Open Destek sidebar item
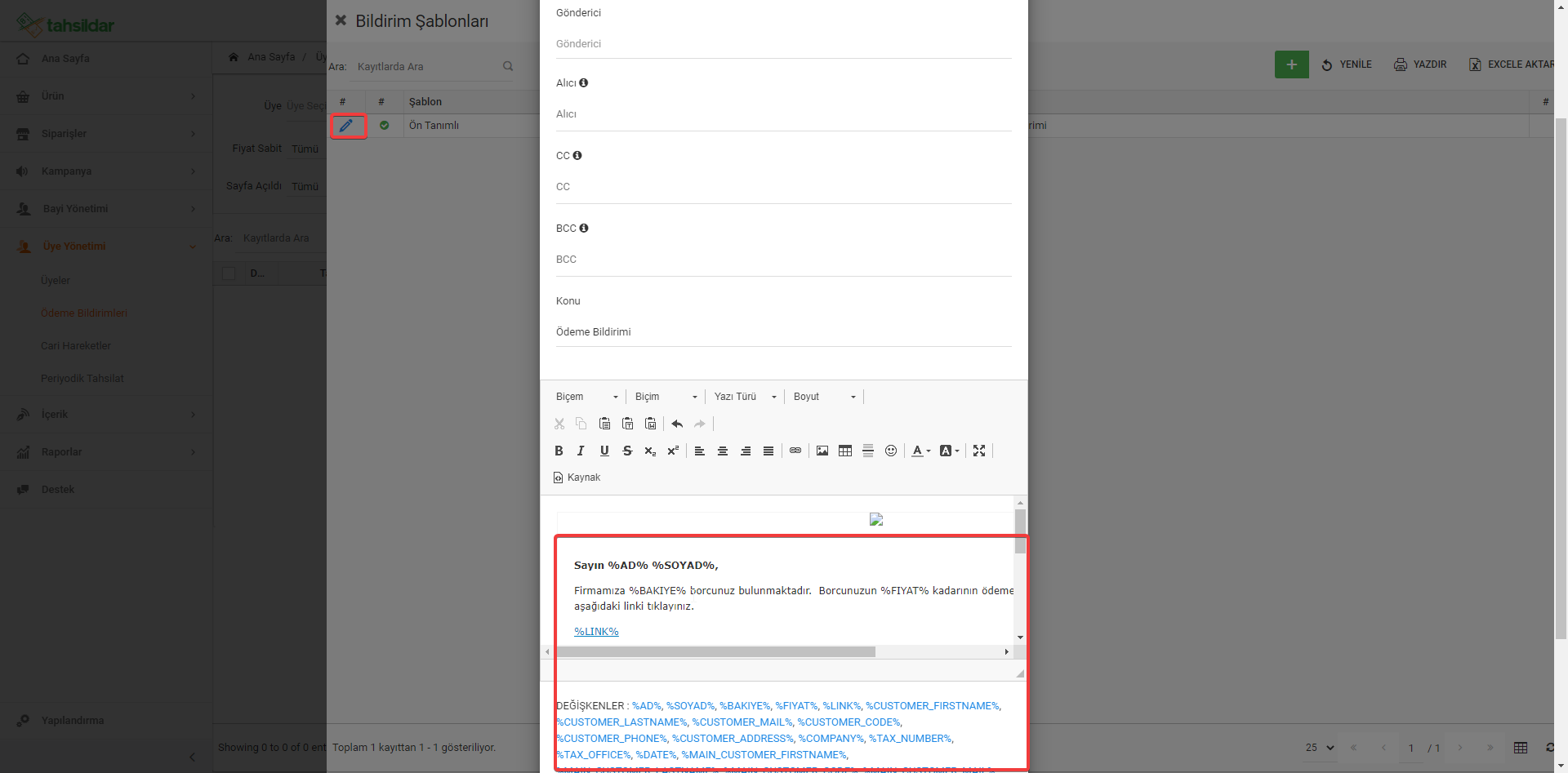The image size is (1568, 773). (106, 490)
